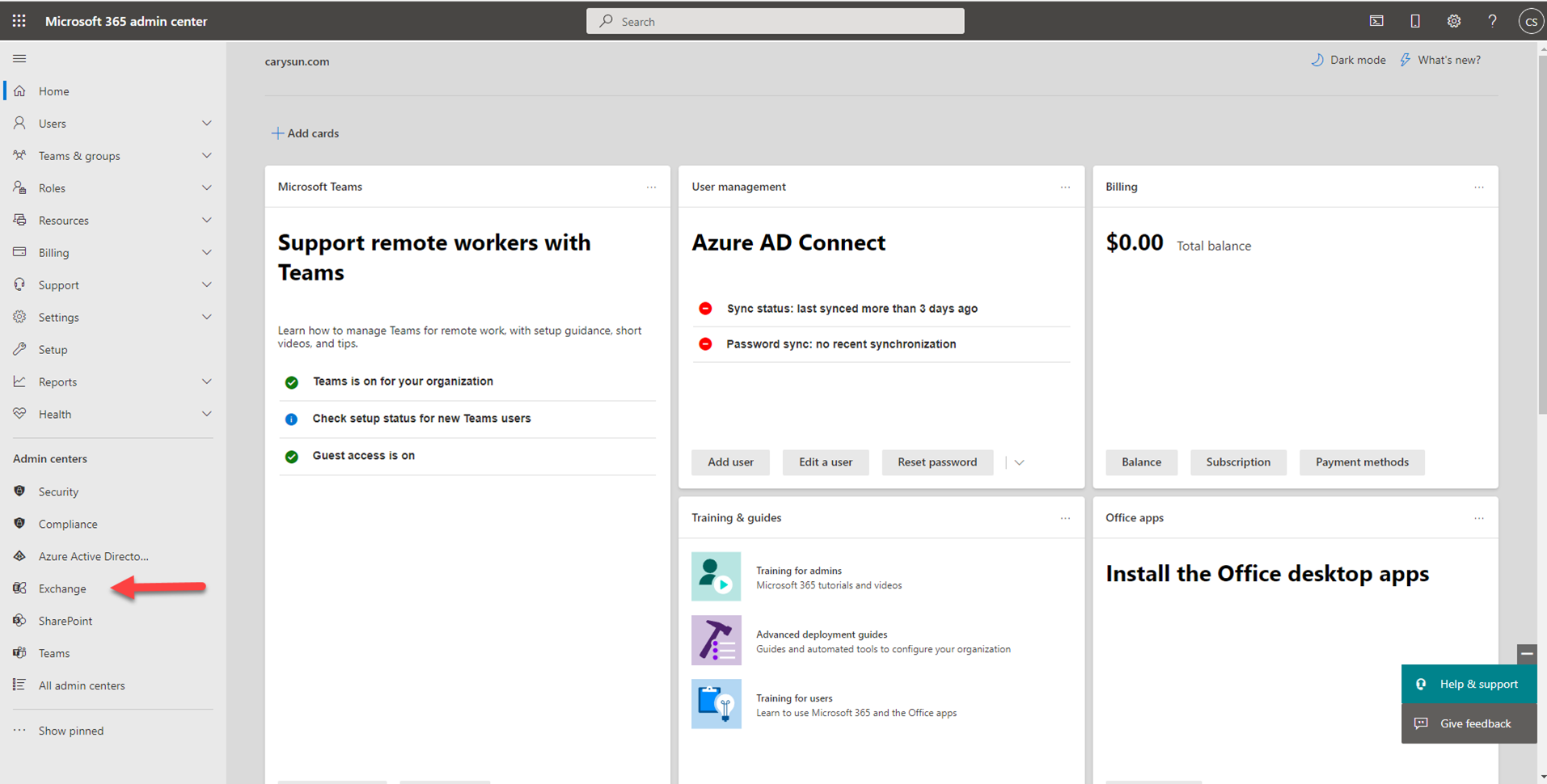Click the Dark mode moon icon
Screen dimensions: 1547x784
(x=1317, y=60)
